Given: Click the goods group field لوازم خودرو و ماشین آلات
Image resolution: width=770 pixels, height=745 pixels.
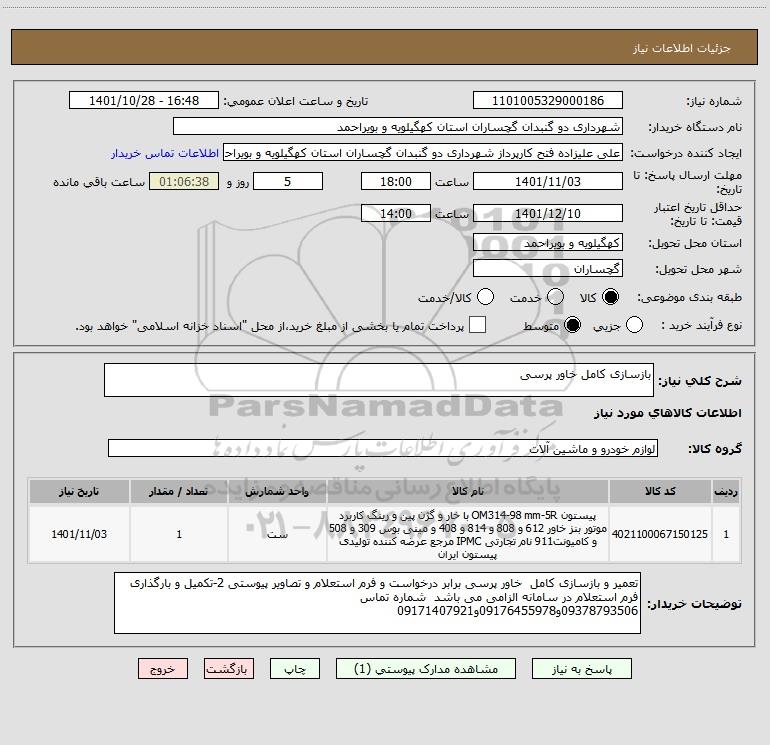Looking at the screenshot, I should click(x=383, y=448).
